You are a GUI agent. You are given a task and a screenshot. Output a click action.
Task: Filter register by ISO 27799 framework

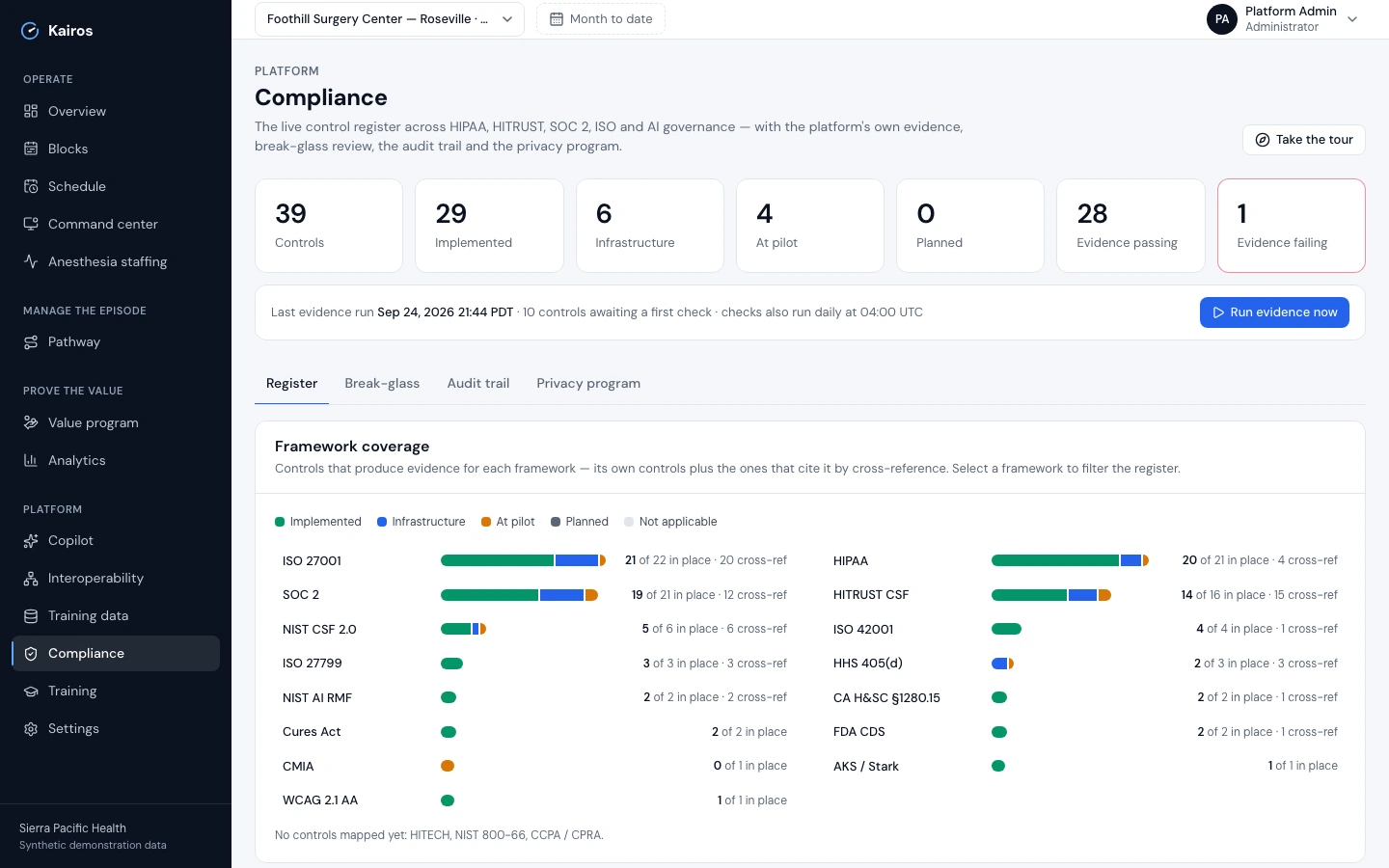534,664
